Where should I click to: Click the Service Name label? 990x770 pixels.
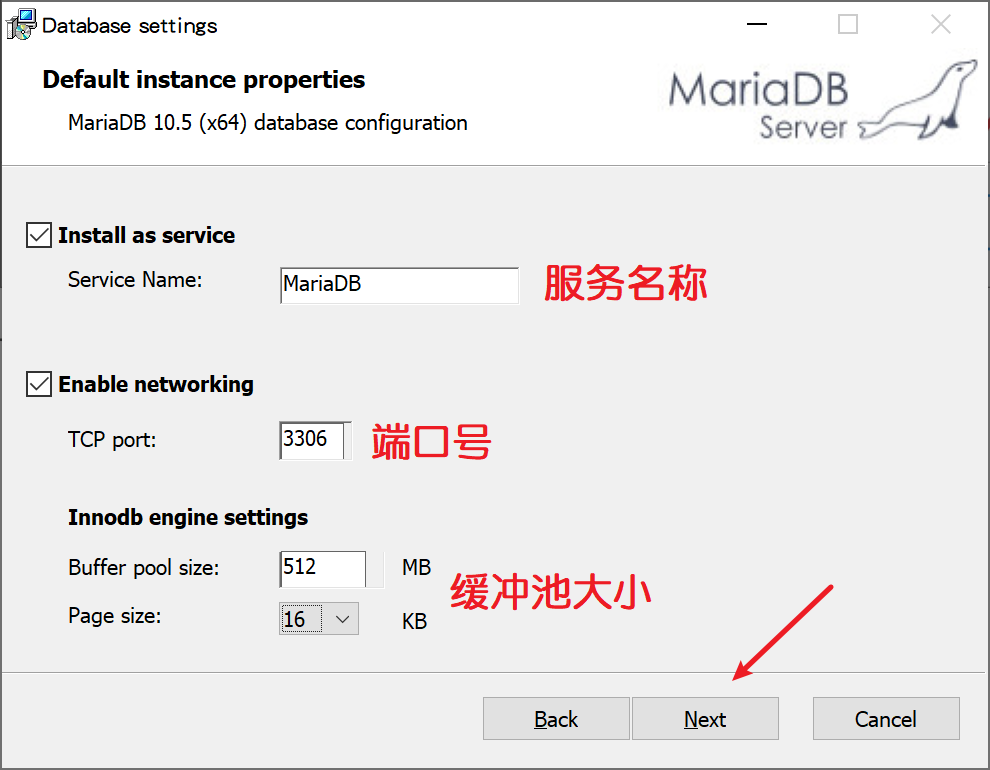pos(135,280)
